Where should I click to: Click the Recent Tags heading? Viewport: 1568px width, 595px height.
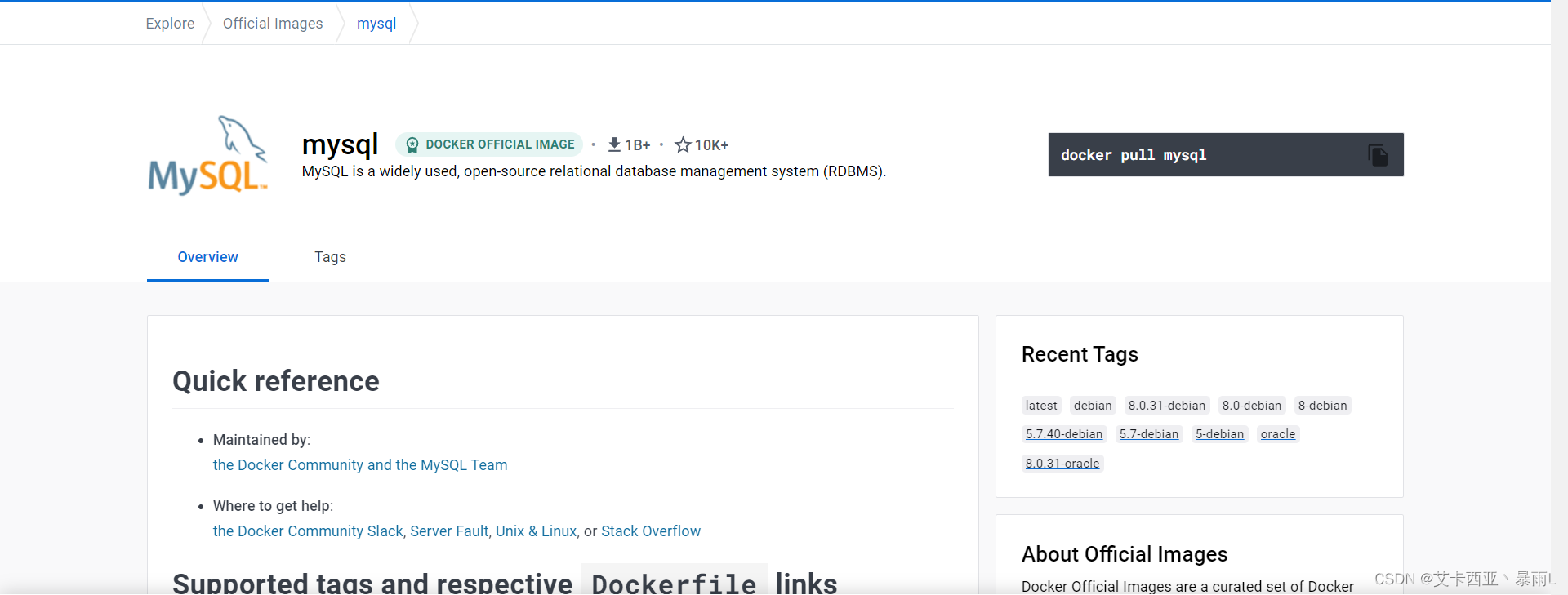[x=1080, y=354]
